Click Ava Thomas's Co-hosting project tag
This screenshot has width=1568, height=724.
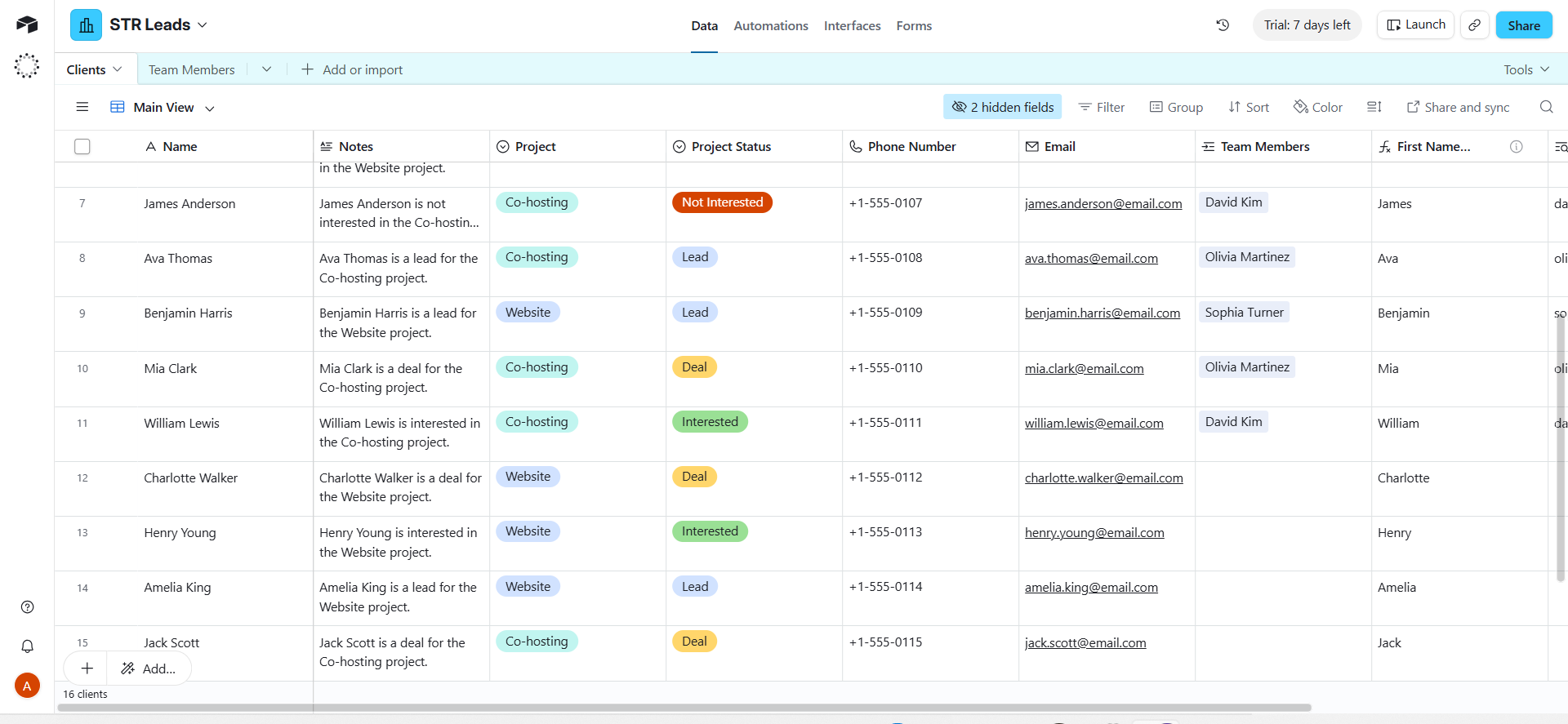pyautogui.click(x=537, y=257)
